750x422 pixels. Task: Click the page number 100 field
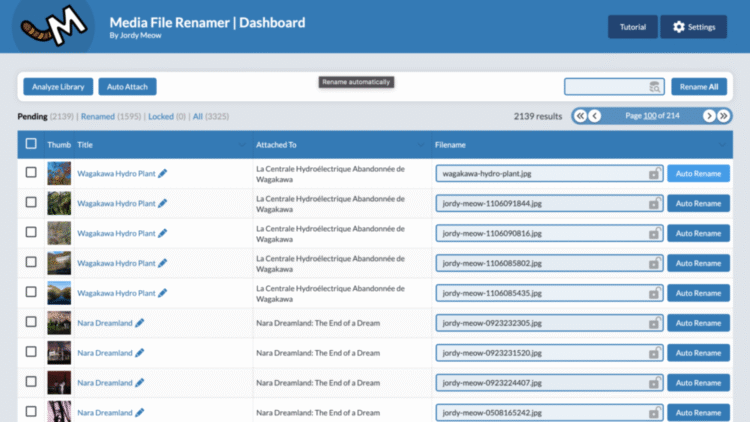click(650, 116)
